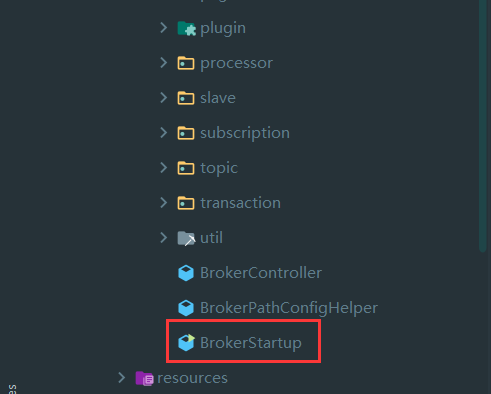Expand the resources folder chevron
Screen dimensions: 491x394
point(121,378)
